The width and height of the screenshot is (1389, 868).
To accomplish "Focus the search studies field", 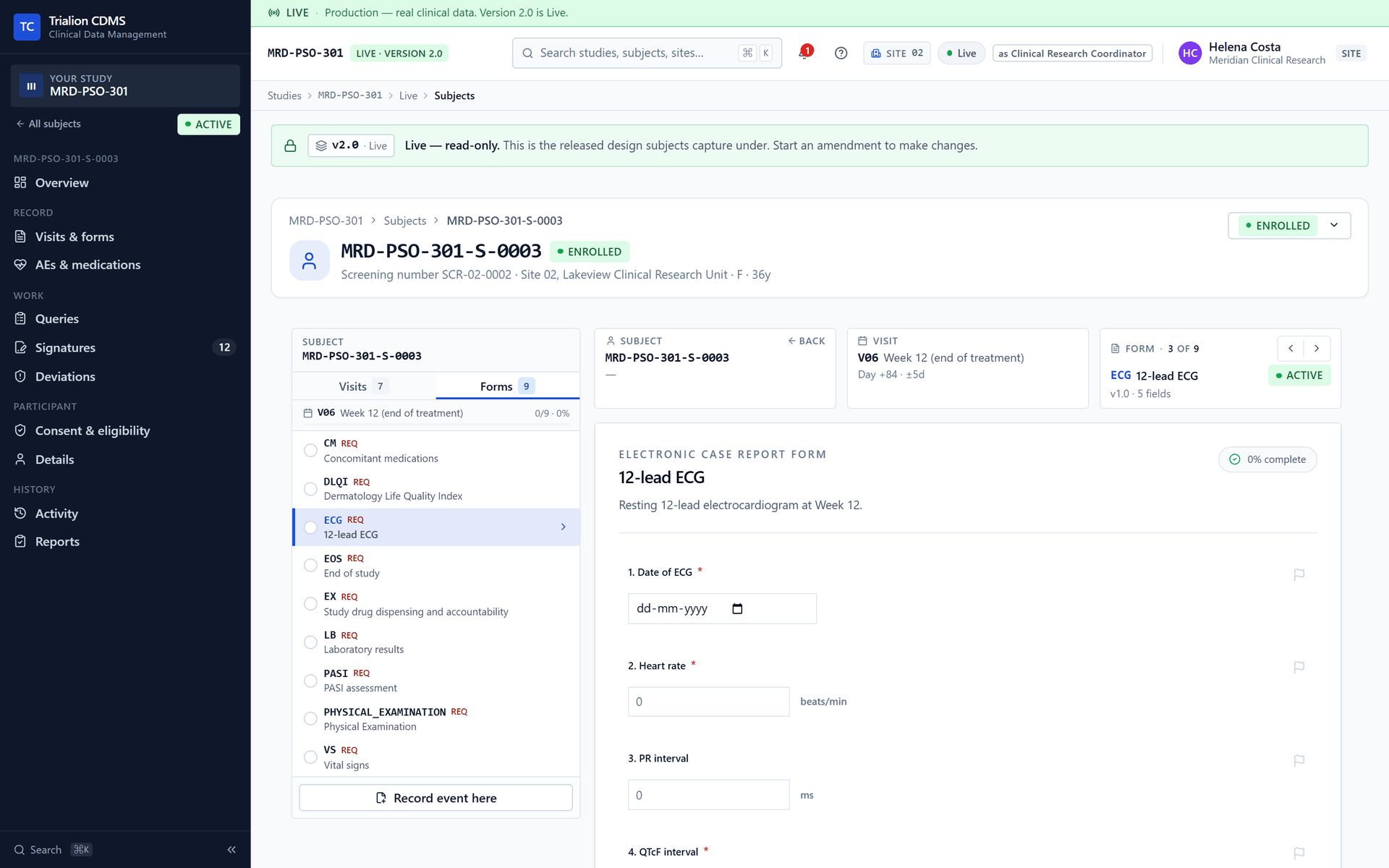I will point(647,53).
